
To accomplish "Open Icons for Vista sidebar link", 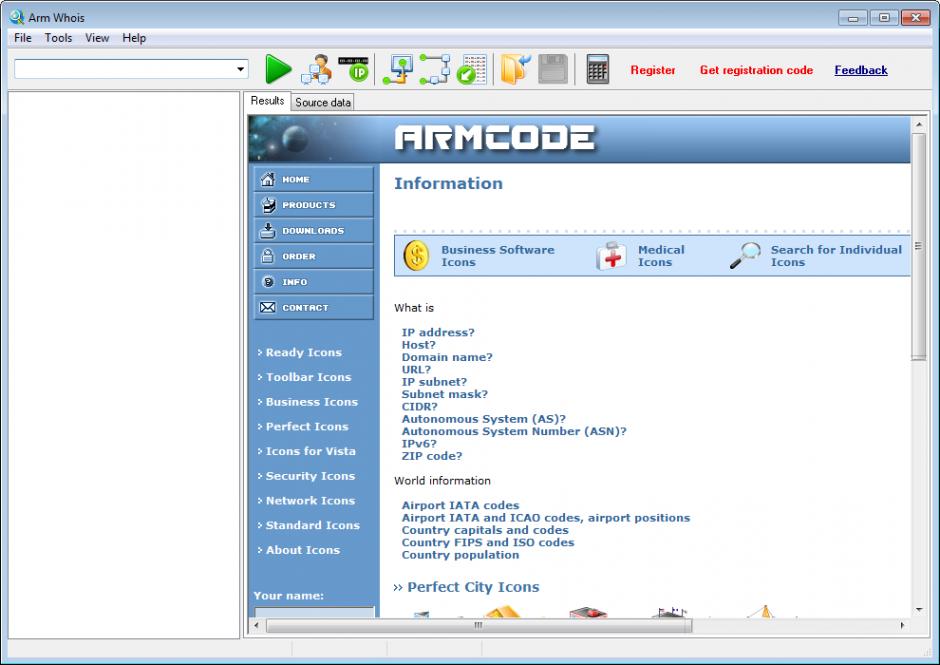I will 311,451.
